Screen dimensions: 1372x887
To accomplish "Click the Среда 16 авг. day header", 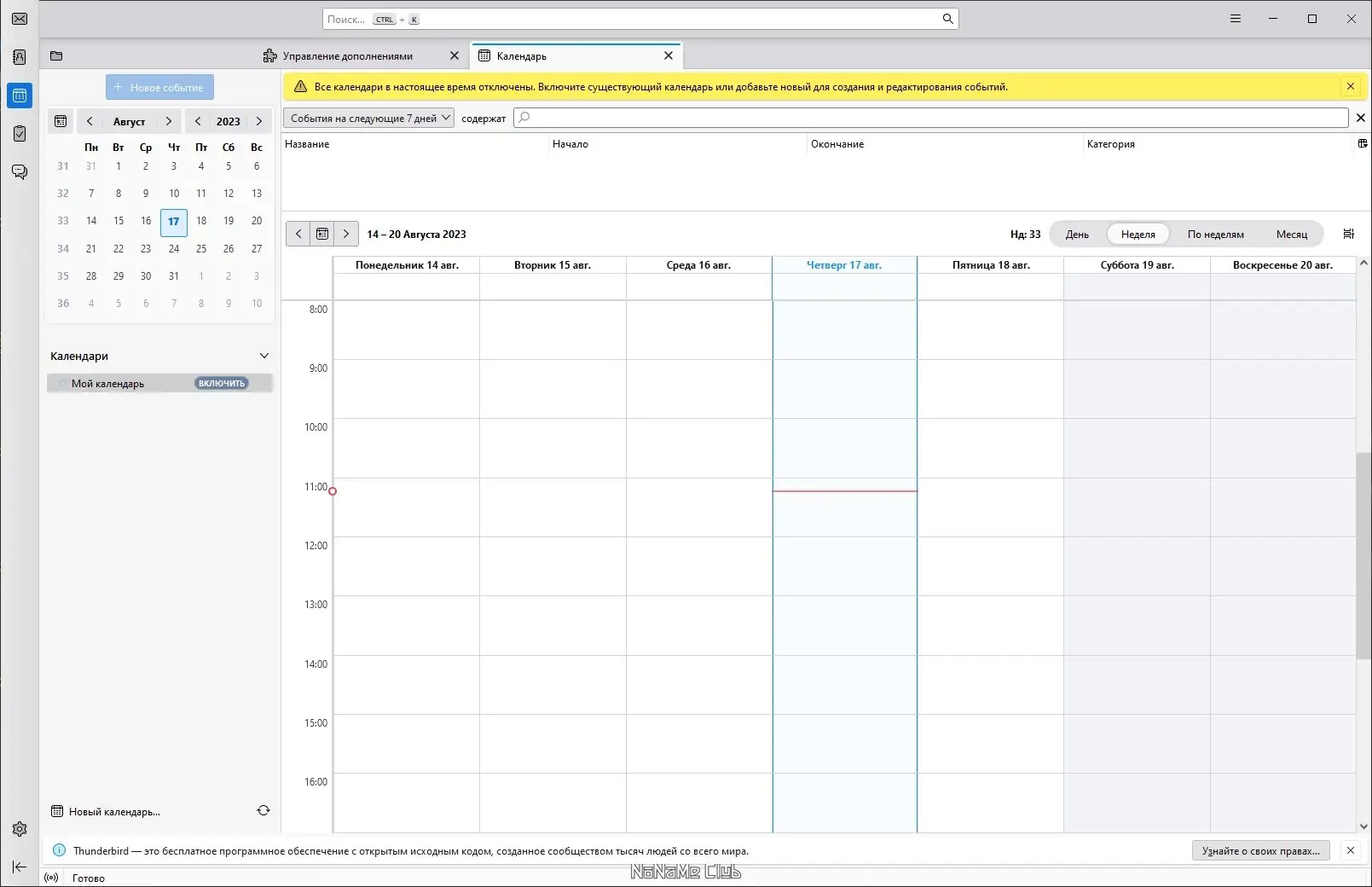I will point(698,265).
